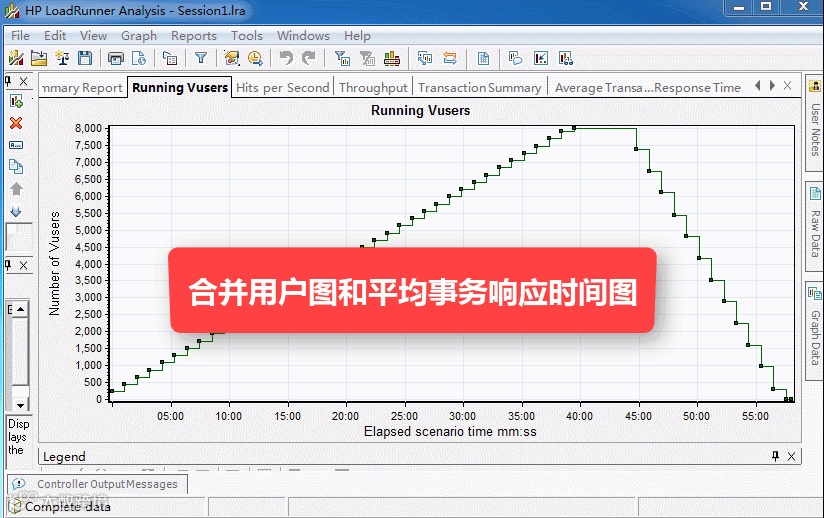Click the chart-with-glasses icon at toolbar end
The height and width of the screenshot is (518, 824).
(x=565, y=58)
